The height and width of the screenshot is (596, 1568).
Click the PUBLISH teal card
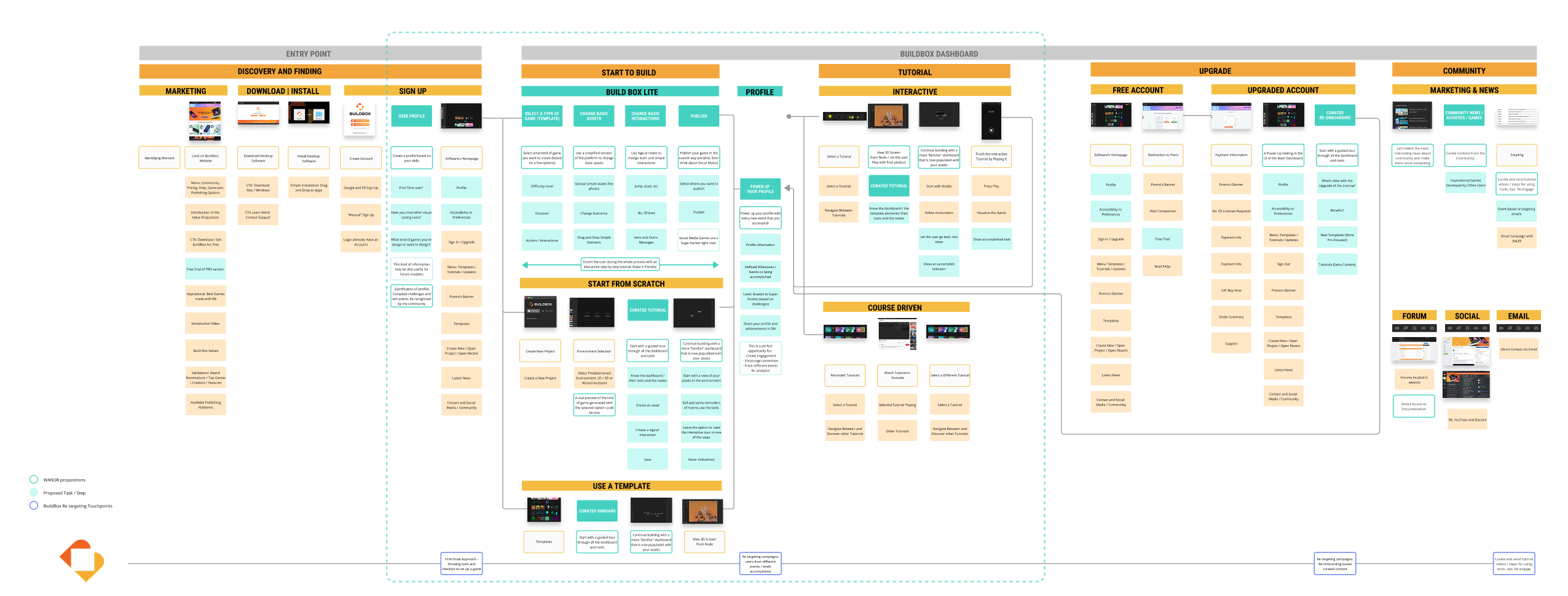tap(698, 116)
